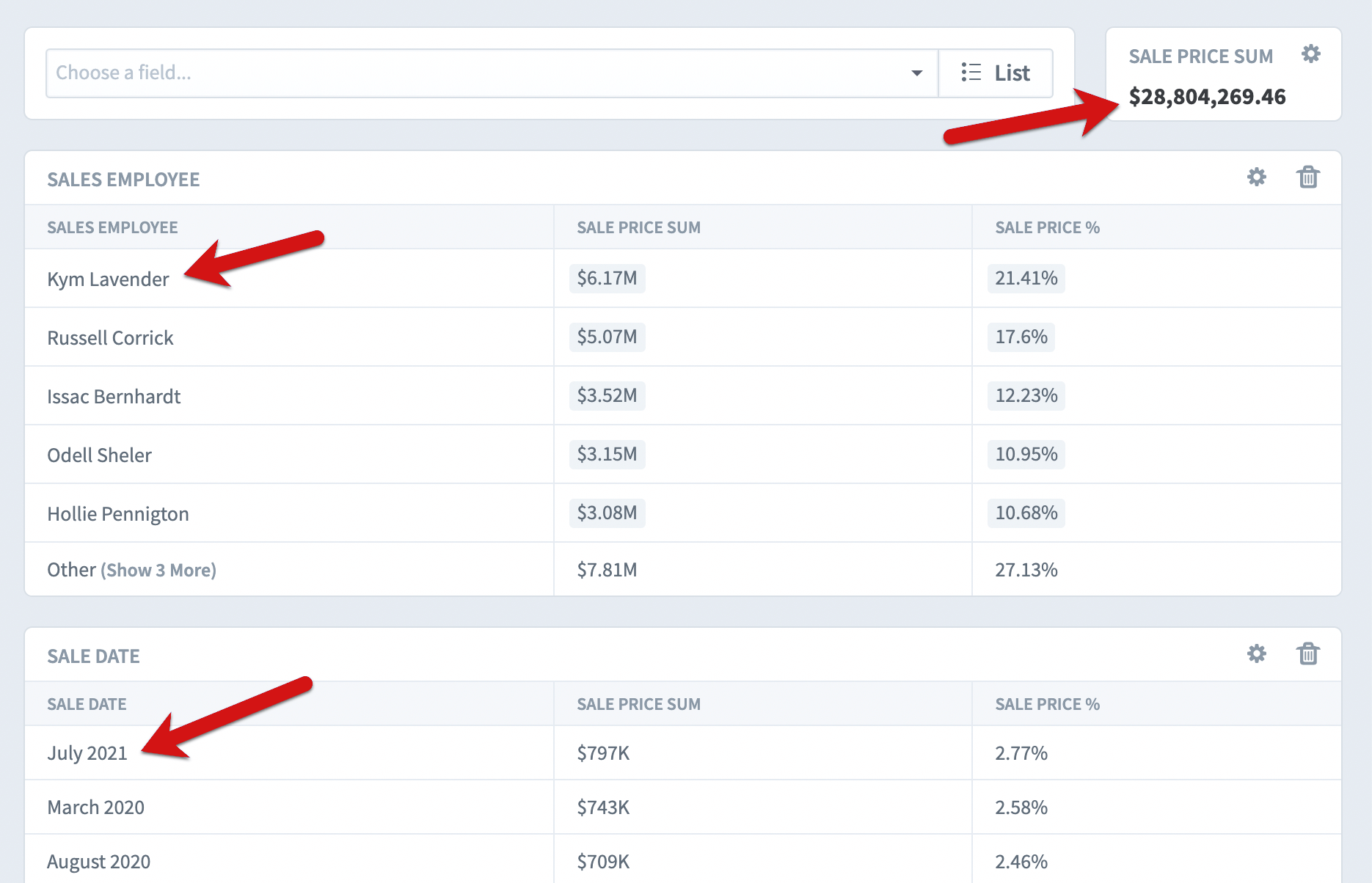Expand Show 3 More employees
1372x883 pixels.
tap(158, 570)
